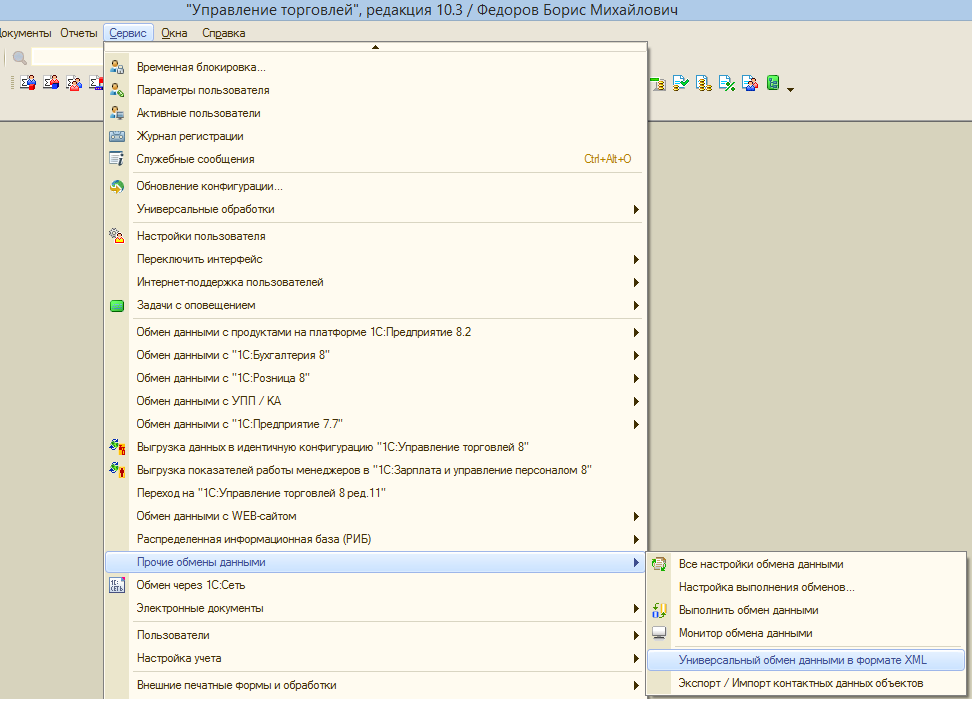Expand Обмен данными с 1С:Предприятие 7.7
Screen dimensions: 973x701
pyautogui.click(x=376, y=424)
